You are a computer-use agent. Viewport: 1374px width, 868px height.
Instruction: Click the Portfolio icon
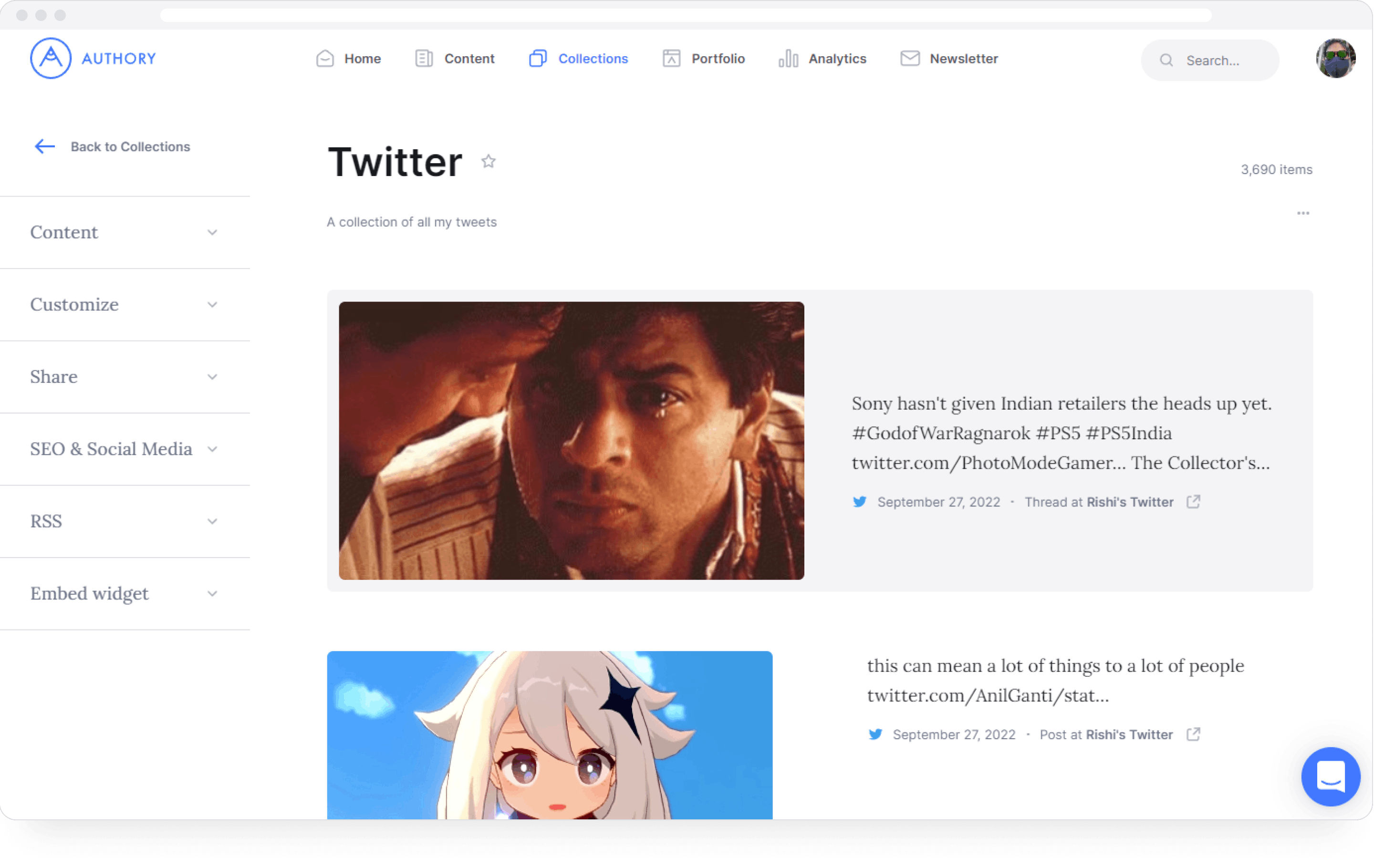pos(671,58)
